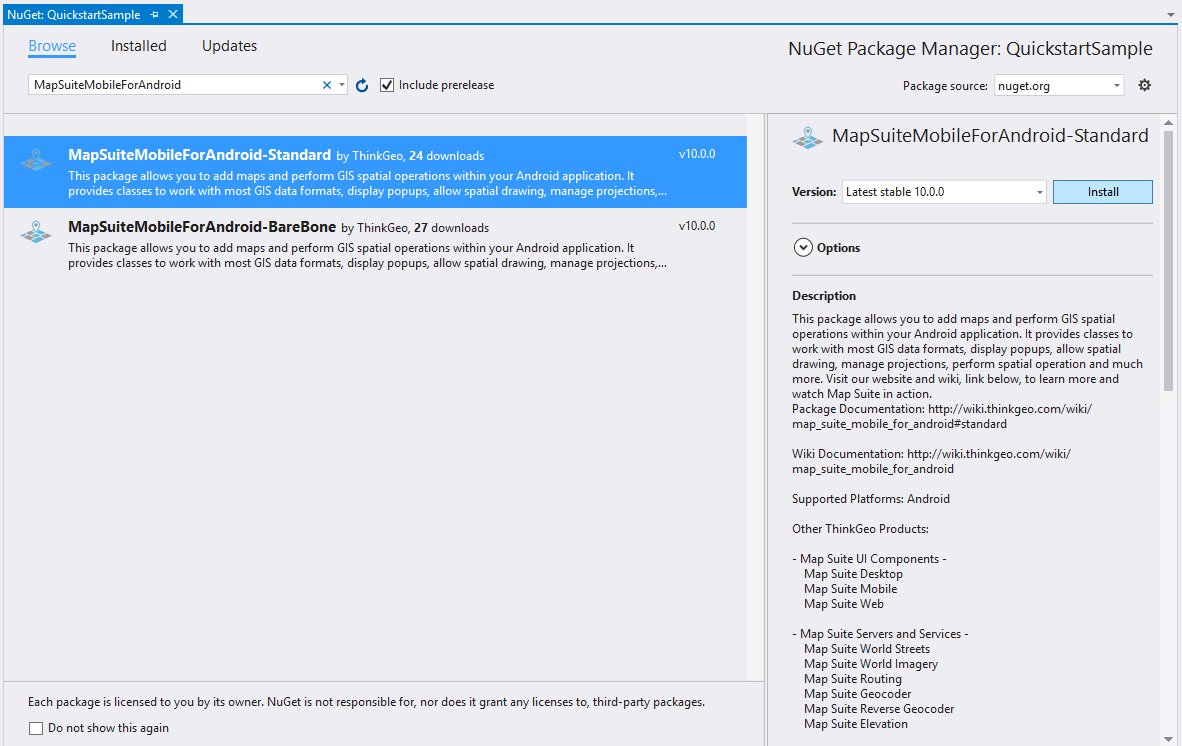
Task: Click Map Suite Reverse Geocoder text
Action: (x=879, y=709)
